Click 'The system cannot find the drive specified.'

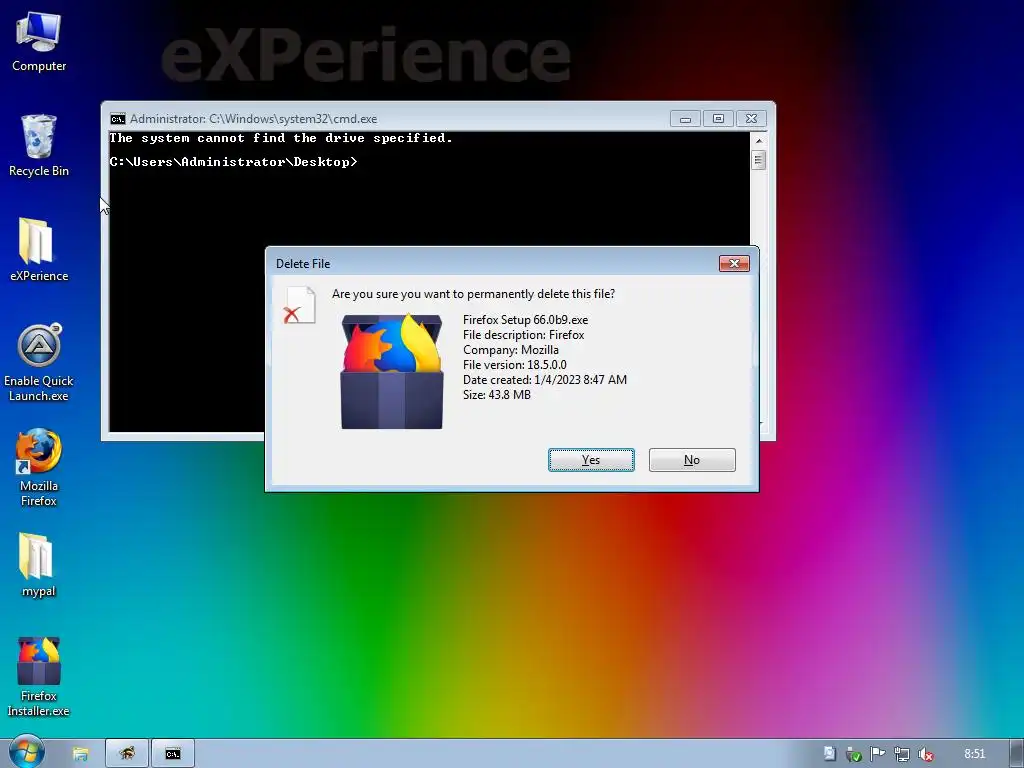click(x=281, y=138)
